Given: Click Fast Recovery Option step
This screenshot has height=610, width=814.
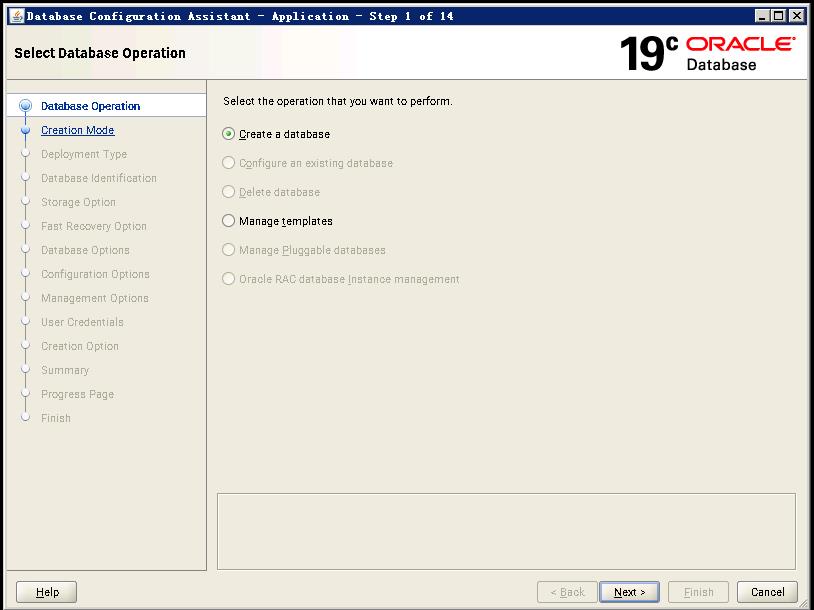Looking at the screenshot, I should click(94, 226).
